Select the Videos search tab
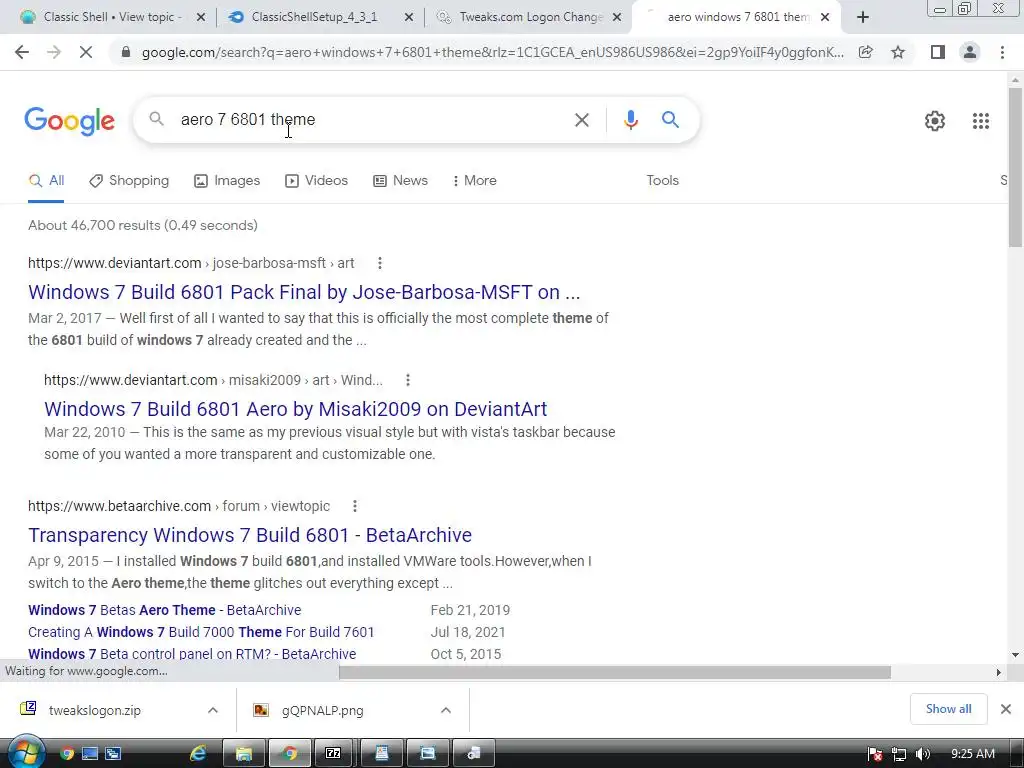Screen dimensions: 1024x768 [317, 181]
